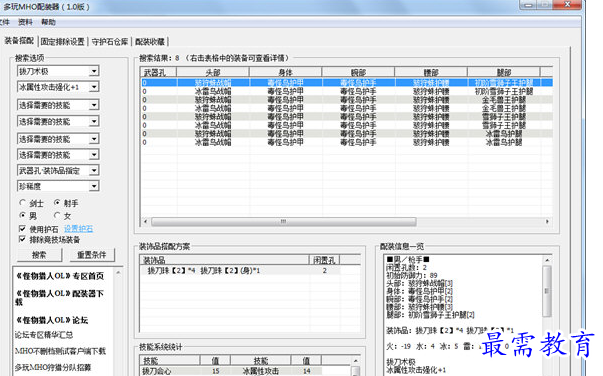The height and width of the screenshot is (376, 603).
Task: Click the 武器孔 column header
Action: coord(159,72)
